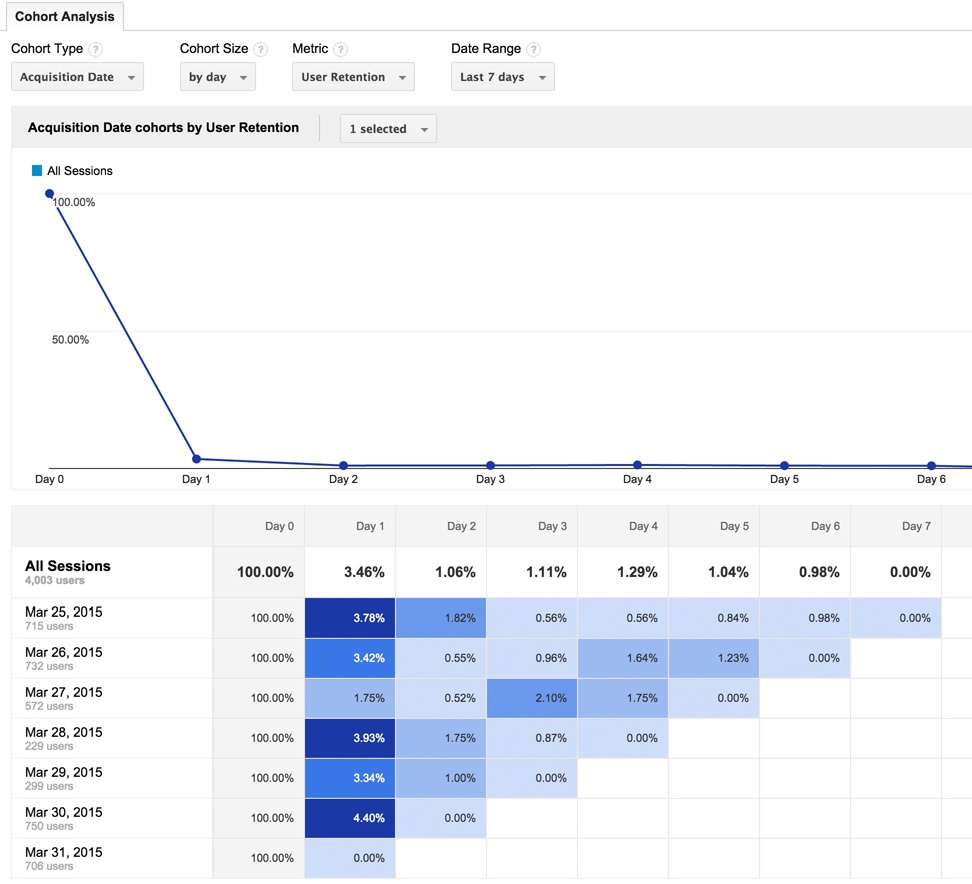
Task: Select the Mar 30, 2015 cohort row
Action: point(64,818)
